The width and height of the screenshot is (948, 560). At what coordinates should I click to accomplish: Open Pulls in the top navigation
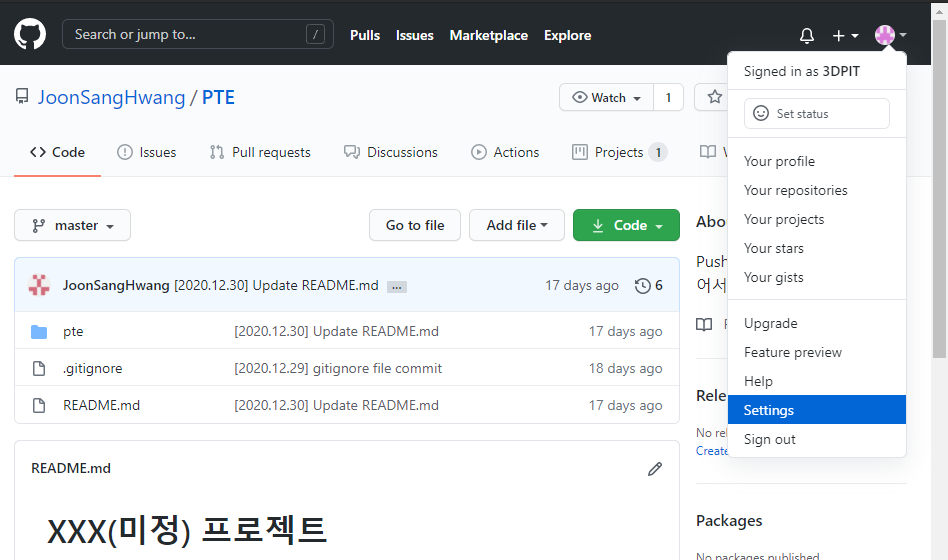[x=365, y=36]
